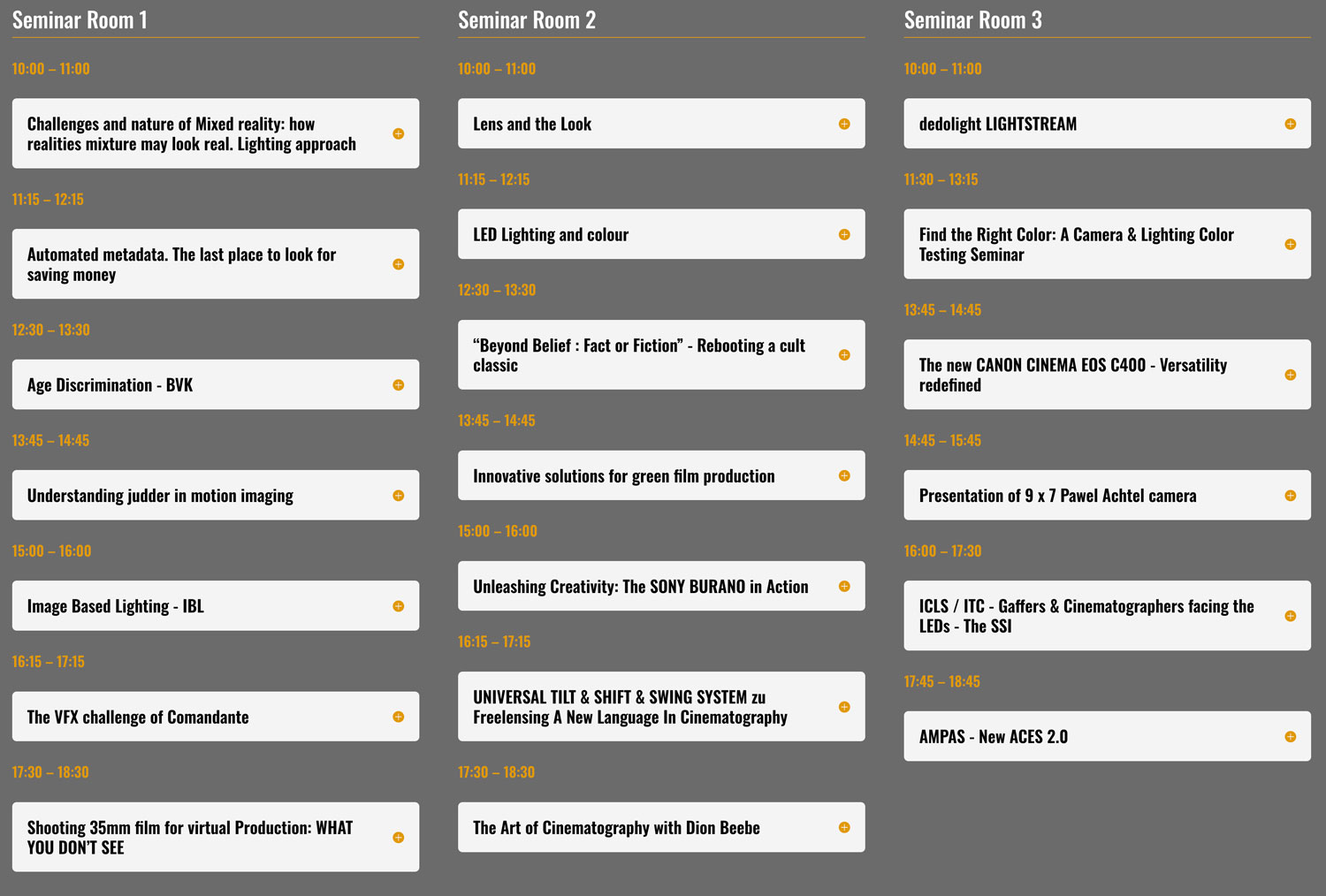
Task: Open plus icon on Dion Beebe cinematography session
Action: coord(844,827)
